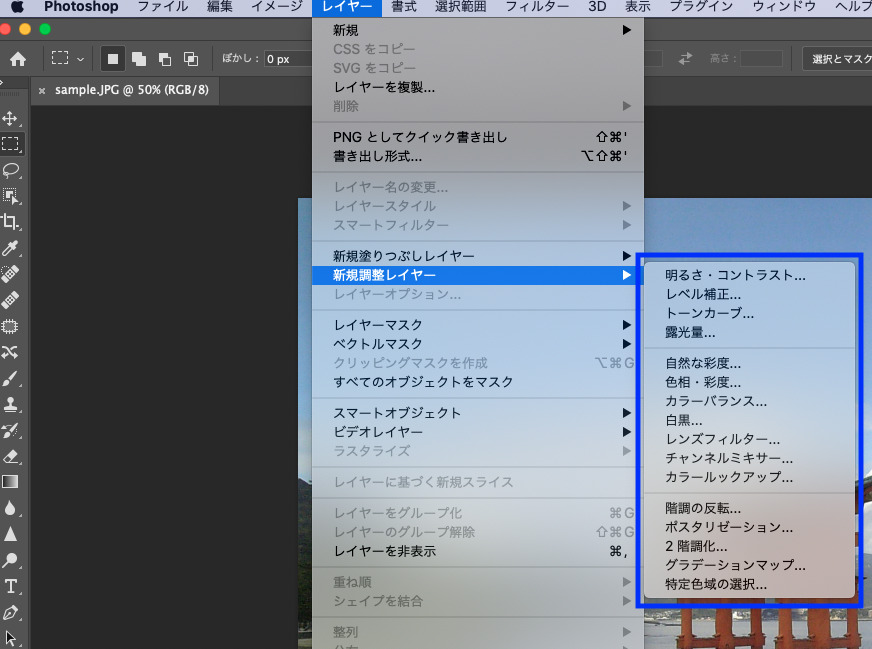The height and width of the screenshot is (649, 872).
Task: Select the Patch bandage tool
Action: pos(10,300)
